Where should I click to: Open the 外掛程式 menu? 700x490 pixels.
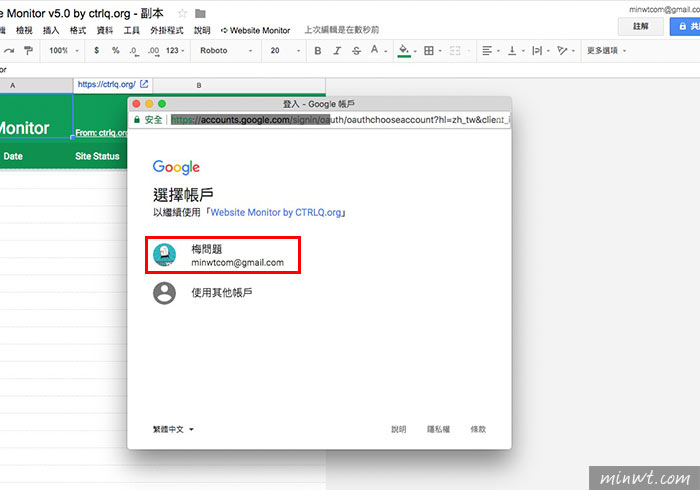[x=167, y=30]
